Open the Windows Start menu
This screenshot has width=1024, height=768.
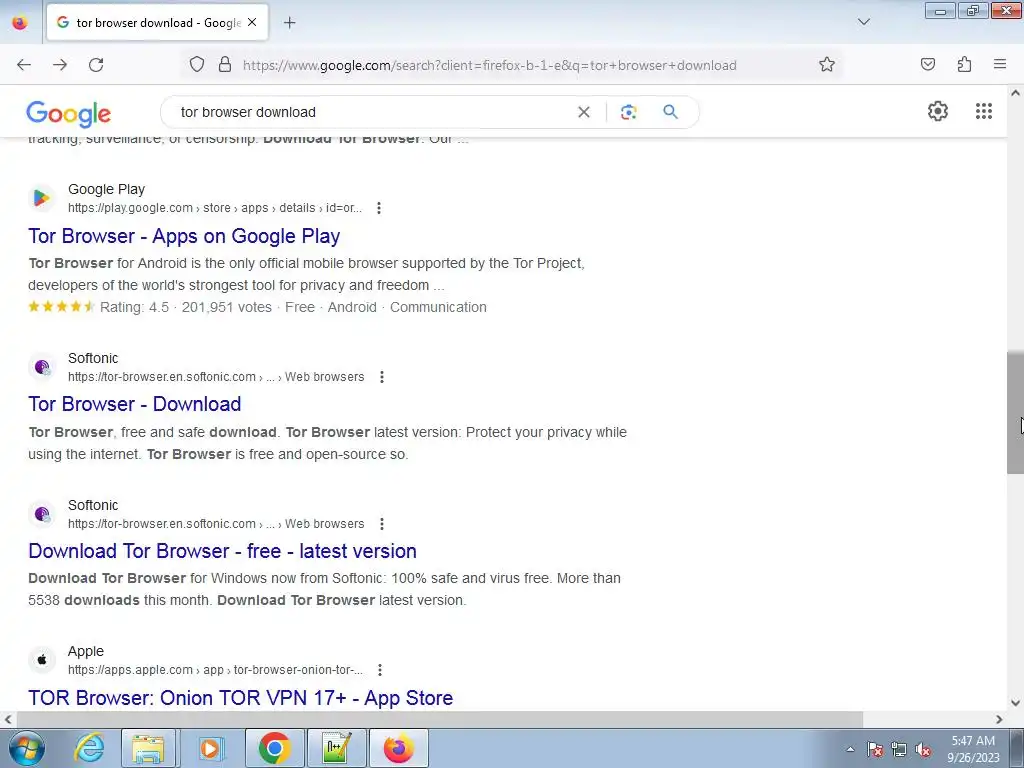[26, 748]
